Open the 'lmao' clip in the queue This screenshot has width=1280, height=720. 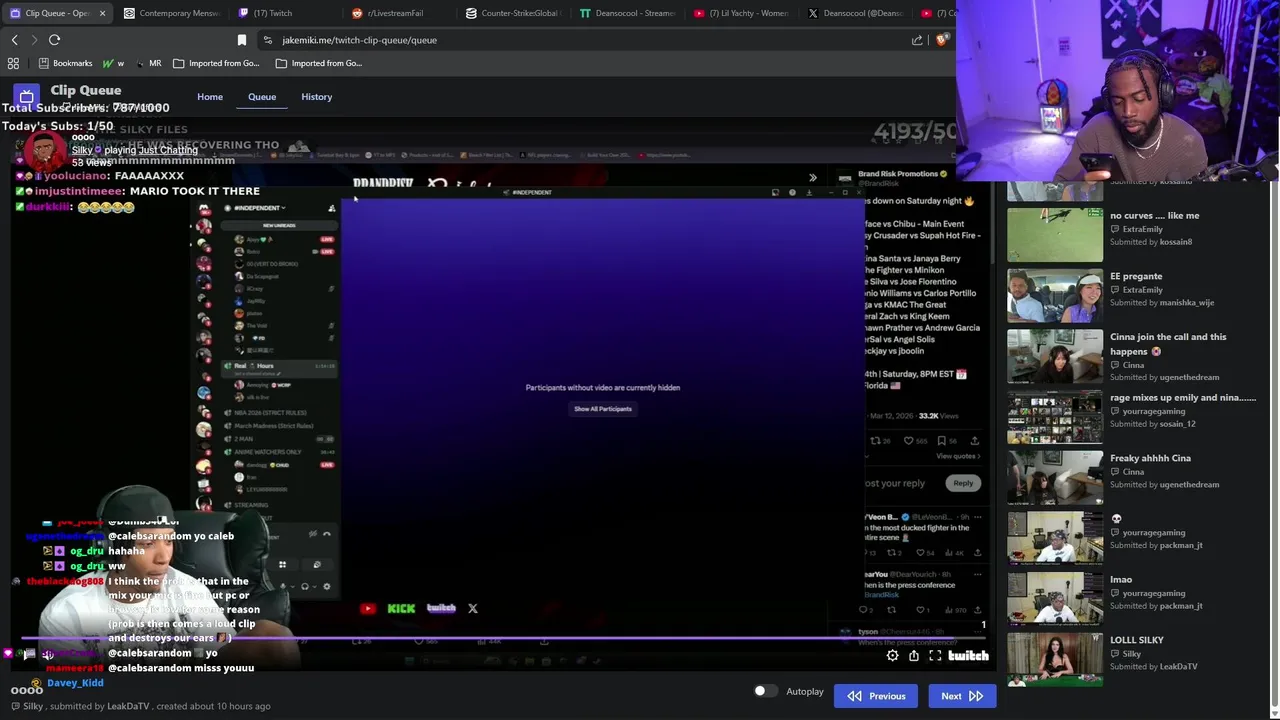(1055, 599)
